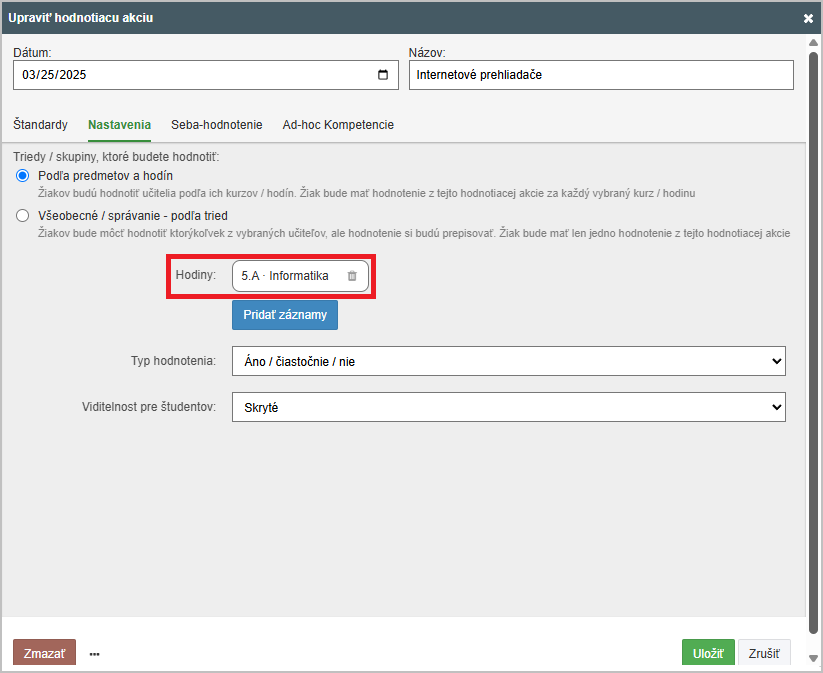This screenshot has height=673, width=823.
Task: Open the Seba-hodnotenie tab
Action: click(x=216, y=125)
